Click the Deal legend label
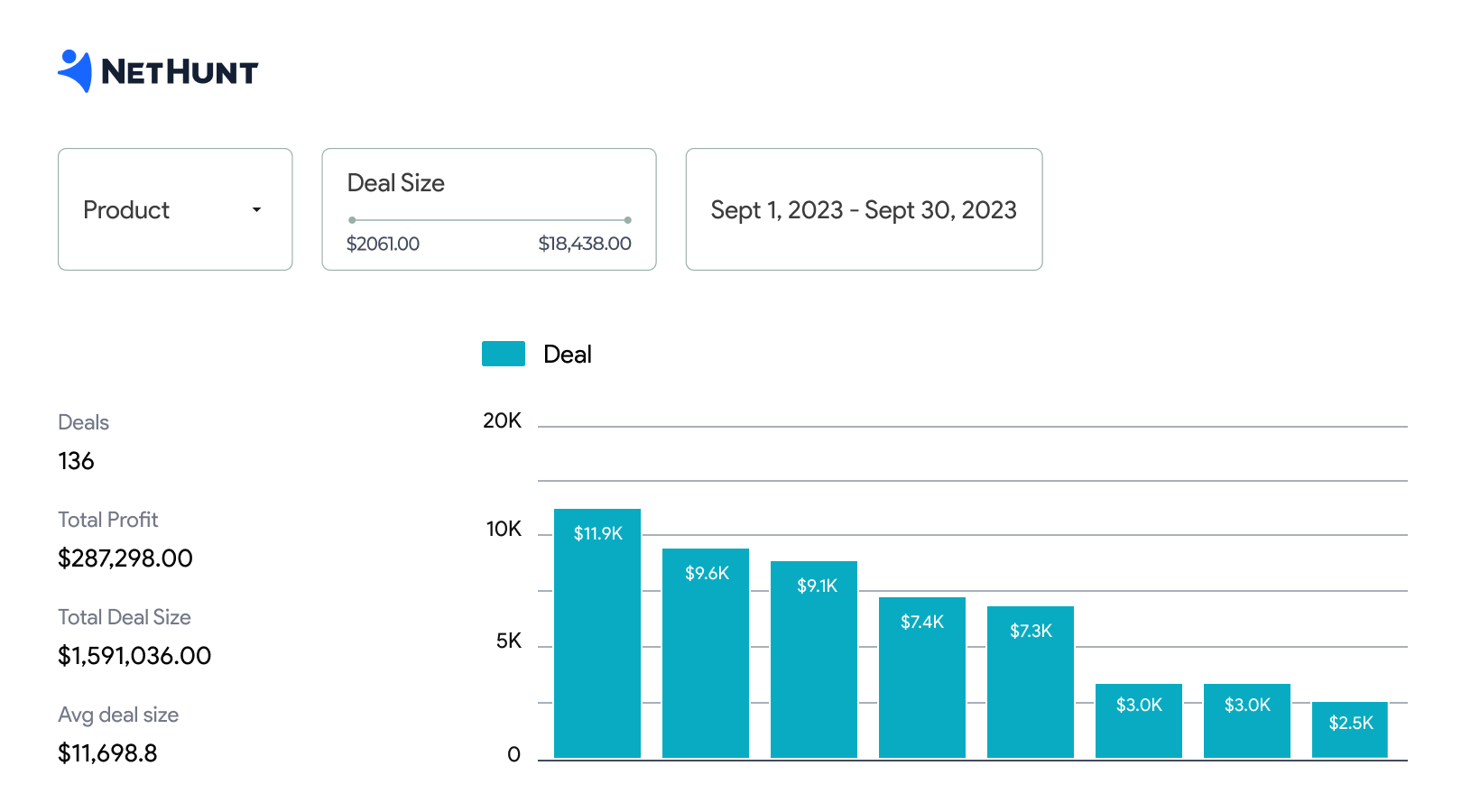The height and width of the screenshot is (812, 1480). (567, 354)
